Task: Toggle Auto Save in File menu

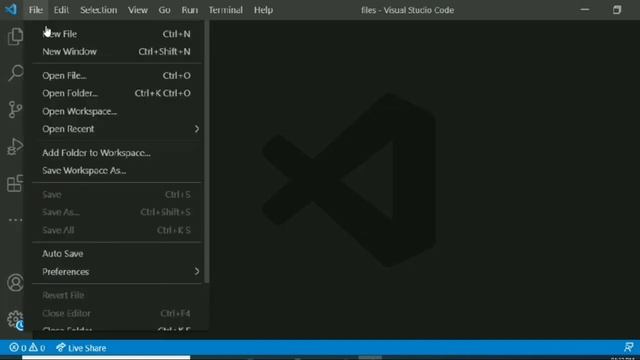Action: 117,254
